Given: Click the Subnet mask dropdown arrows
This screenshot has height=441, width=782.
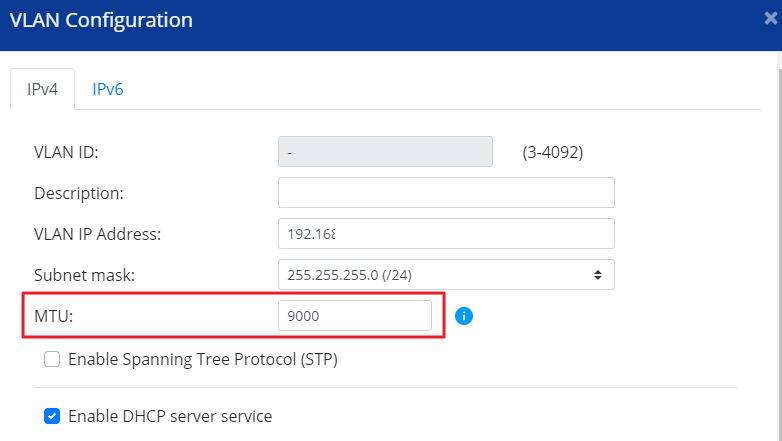Looking at the screenshot, I should (598, 275).
